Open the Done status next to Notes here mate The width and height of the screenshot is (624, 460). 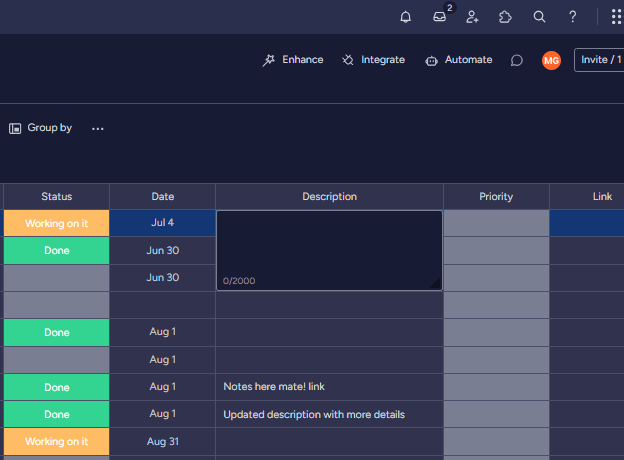pos(57,387)
